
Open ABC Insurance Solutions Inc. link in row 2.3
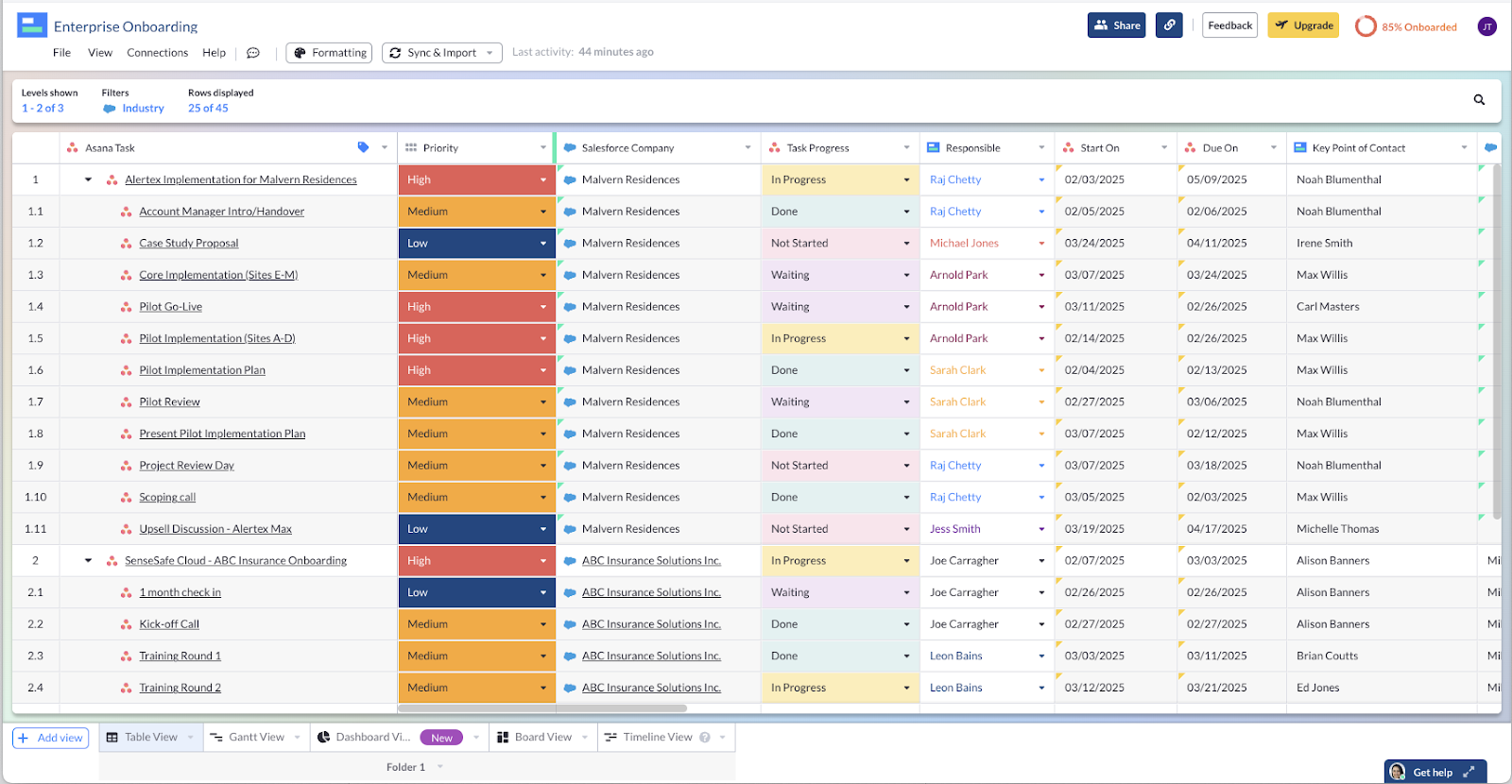click(x=651, y=656)
